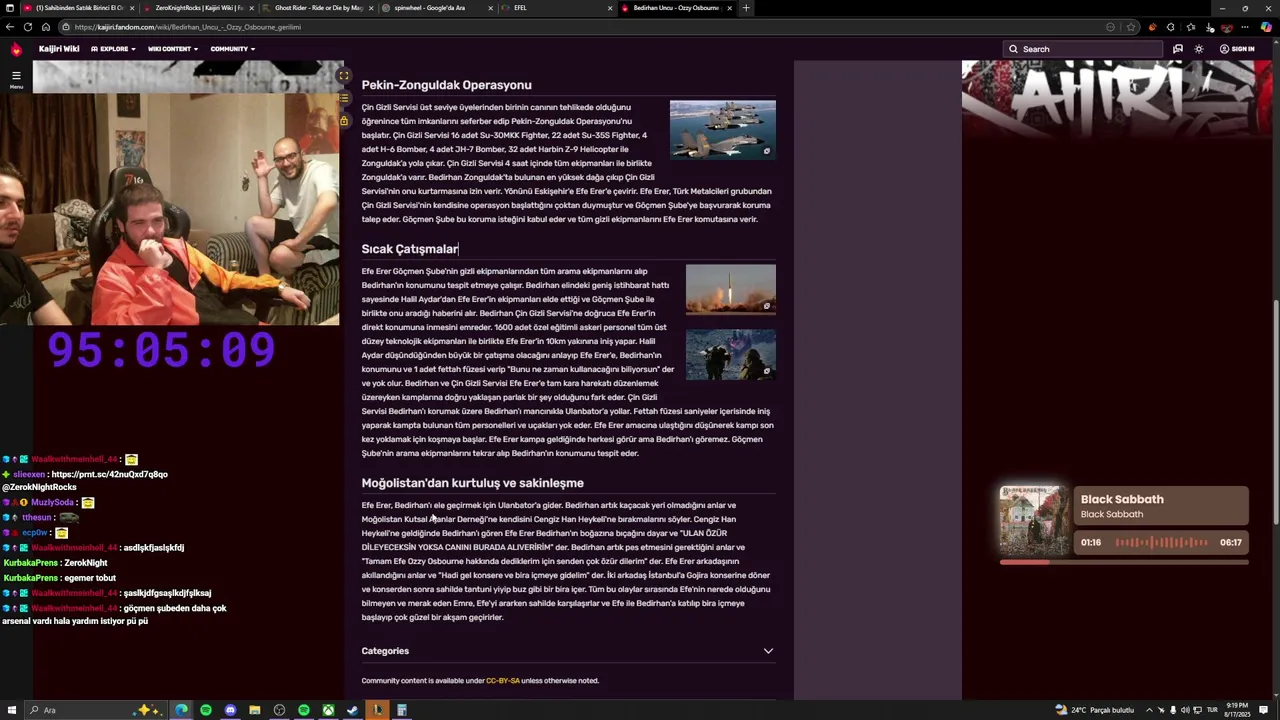Click the TUR keyboard language indicator

[1212, 710]
